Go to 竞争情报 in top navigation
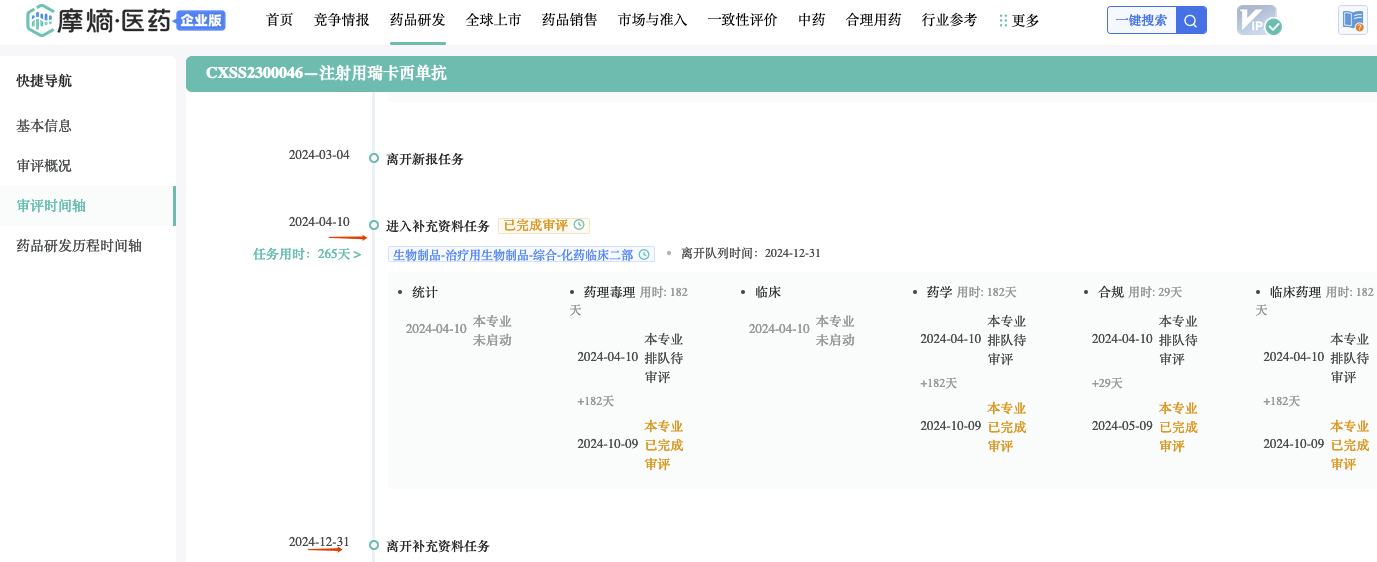Image resolution: width=1377 pixels, height=562 pixels. (341, 20)
